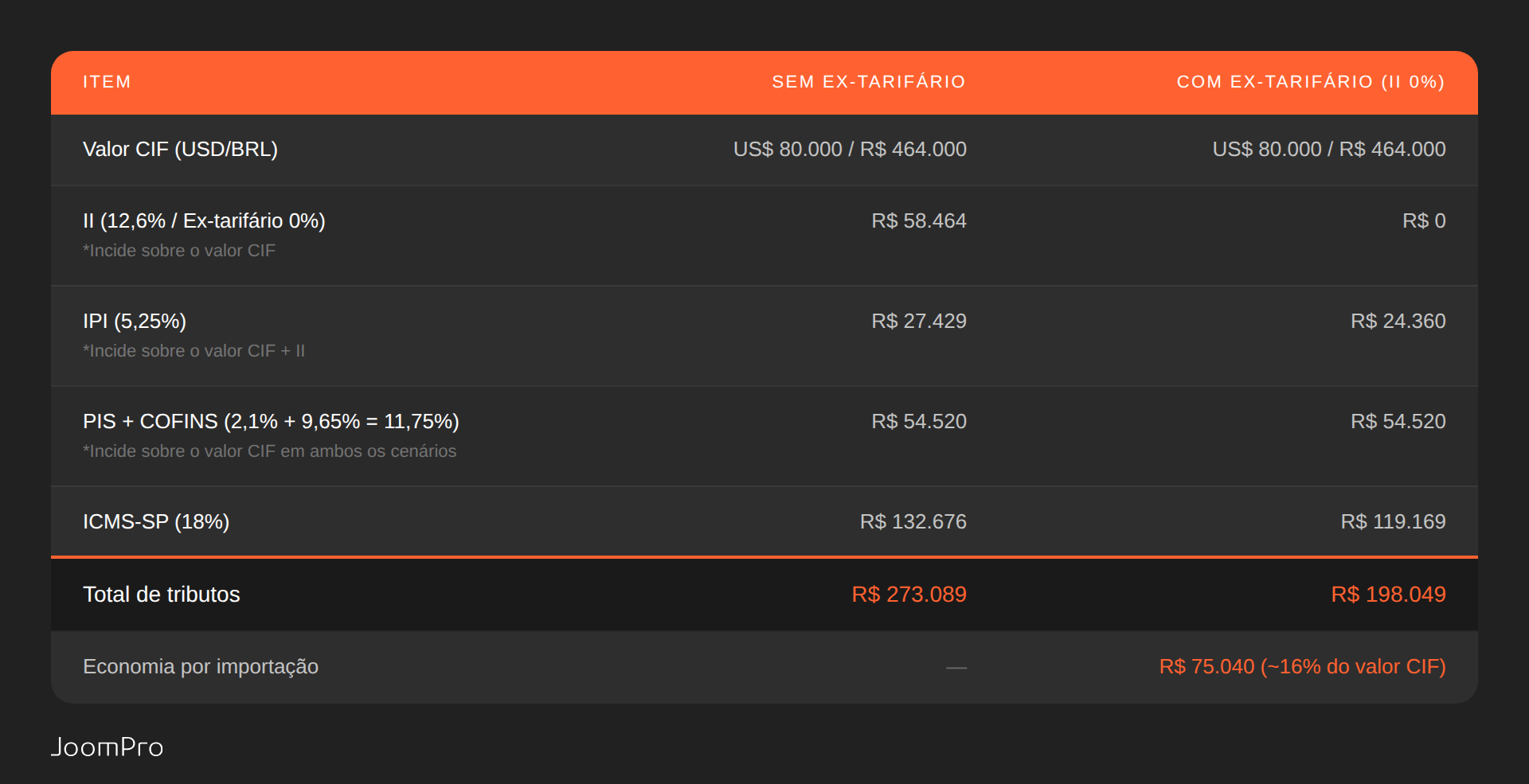Select the ITEM column header
This screenshot has width=1529, height=784.
point(107,82)
